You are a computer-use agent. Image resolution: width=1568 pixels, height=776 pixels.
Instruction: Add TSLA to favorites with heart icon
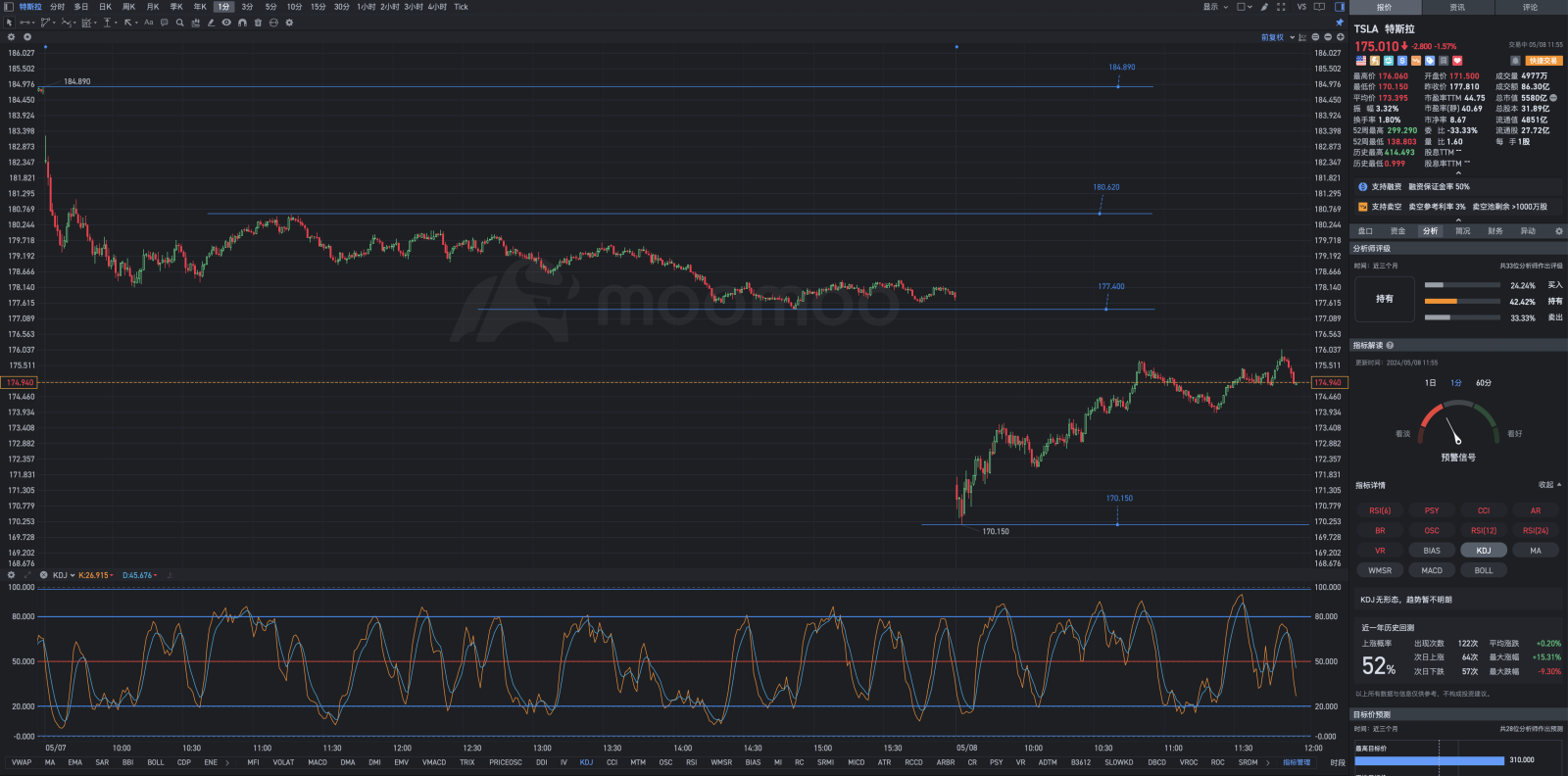tap(1457, 61)
